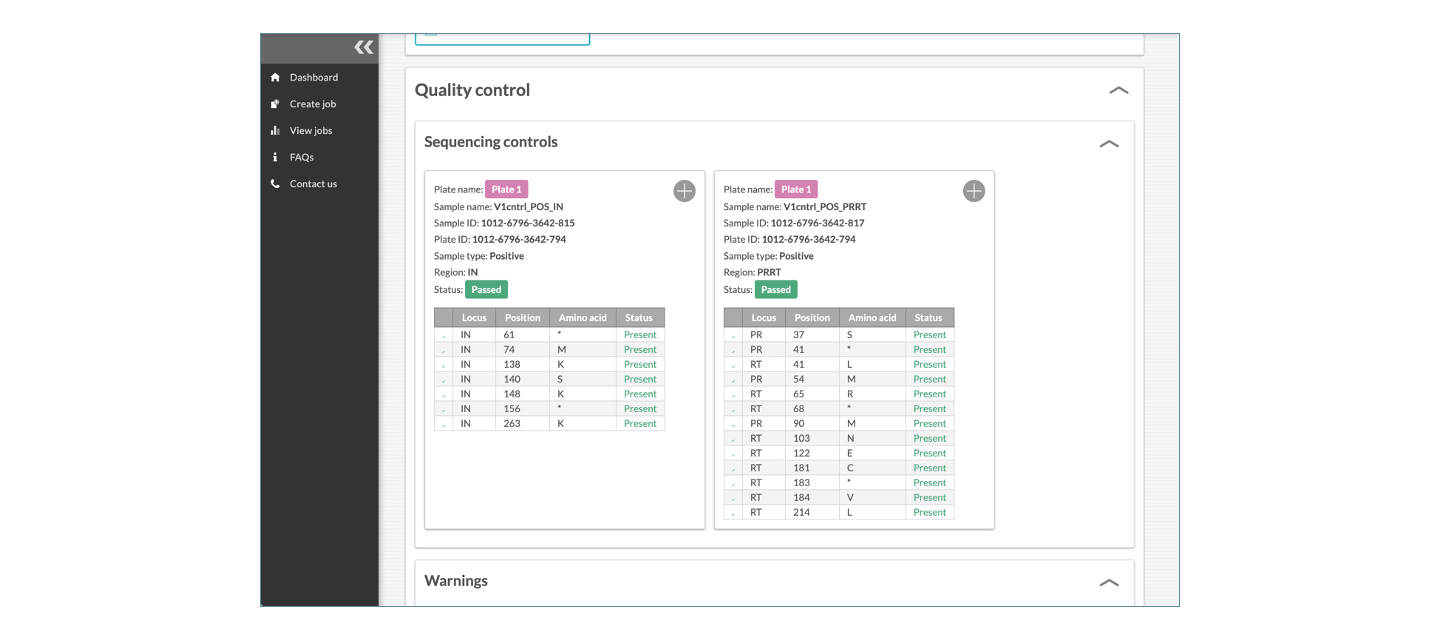
Task: Click the Passed status badge for PRRT
Action: [776, 290]
